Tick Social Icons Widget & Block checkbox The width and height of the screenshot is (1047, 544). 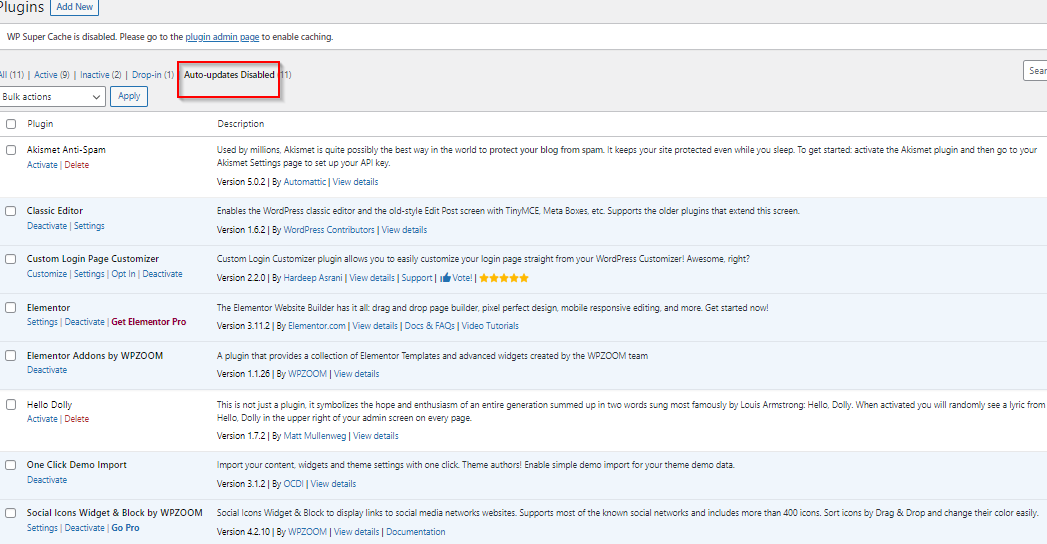pyautogui.click(x=11, y=513)
